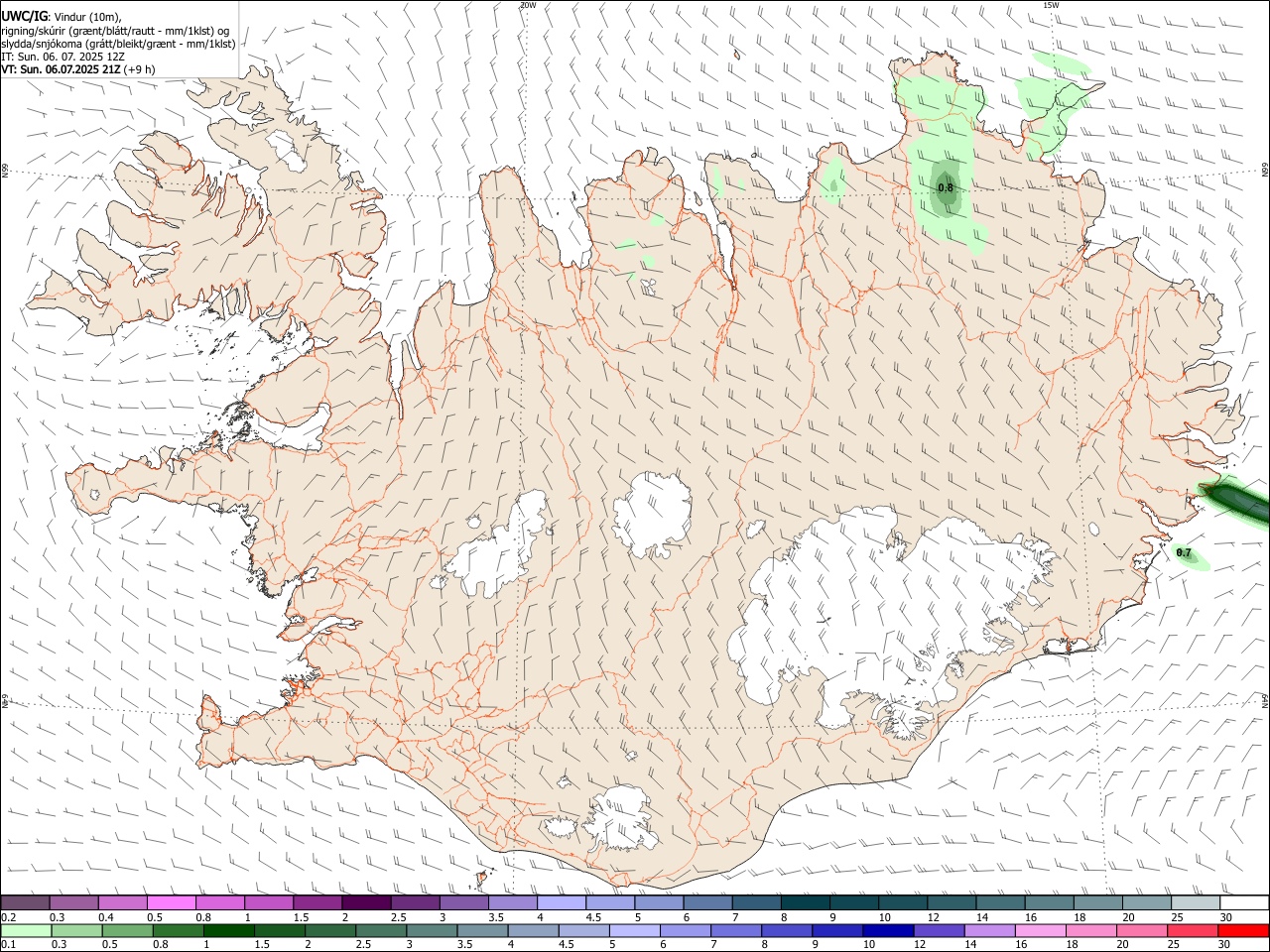The width and height of the screenshot is (1270, 952).
Task: Pick the light pink 16 swatch in the bottom legend row
Action: click(x=1039, y=930)
